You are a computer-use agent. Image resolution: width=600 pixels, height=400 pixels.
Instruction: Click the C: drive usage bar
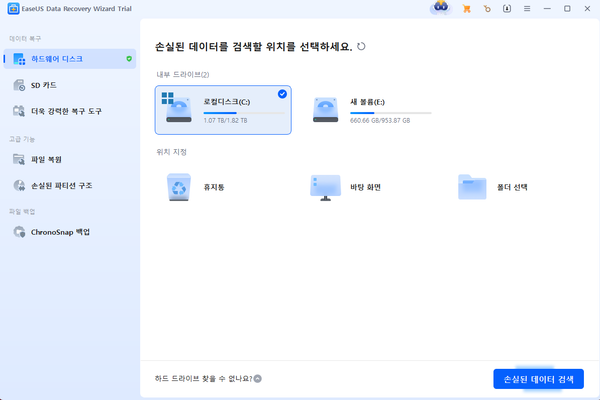coord(244,113)
